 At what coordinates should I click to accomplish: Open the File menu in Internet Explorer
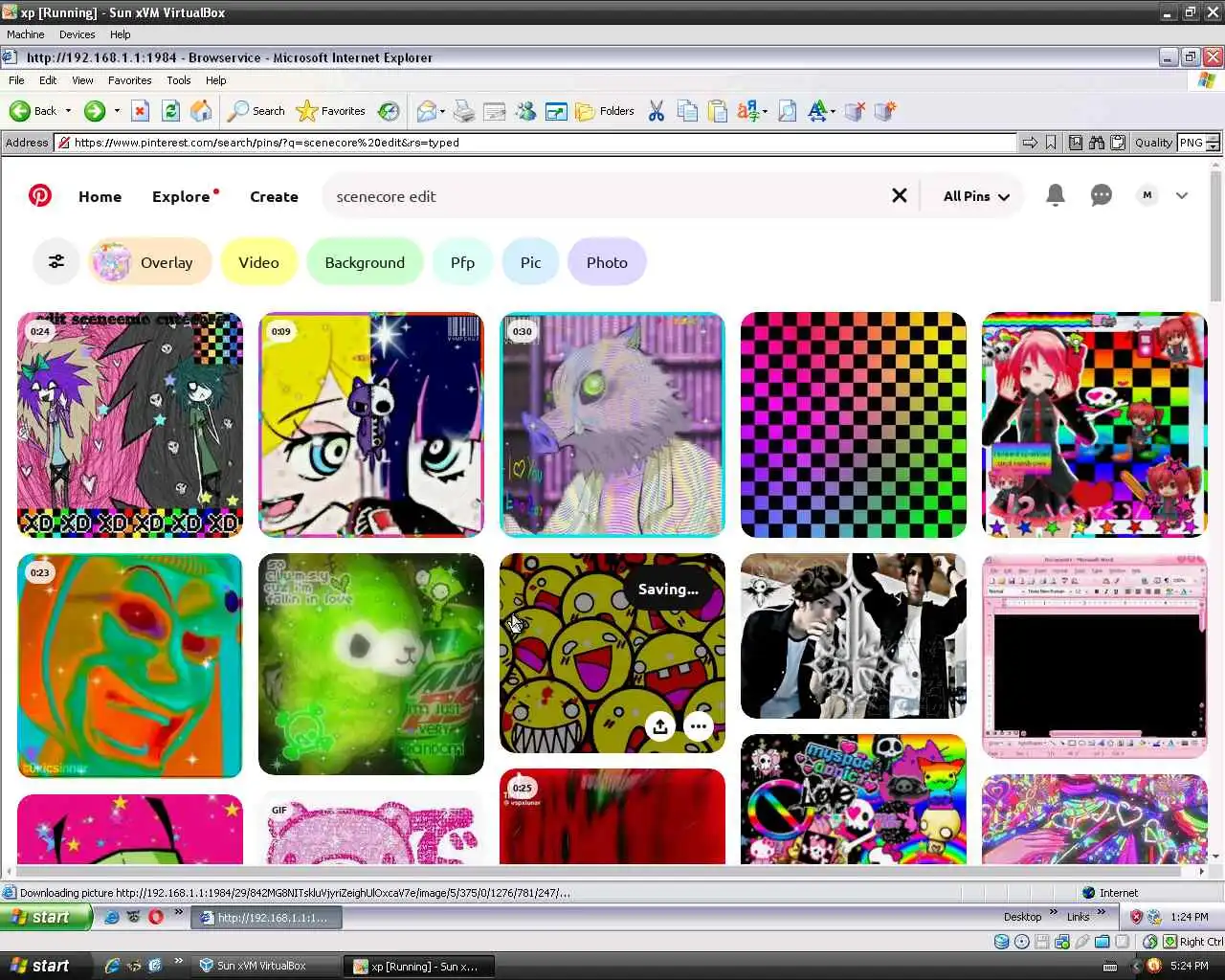16,80
